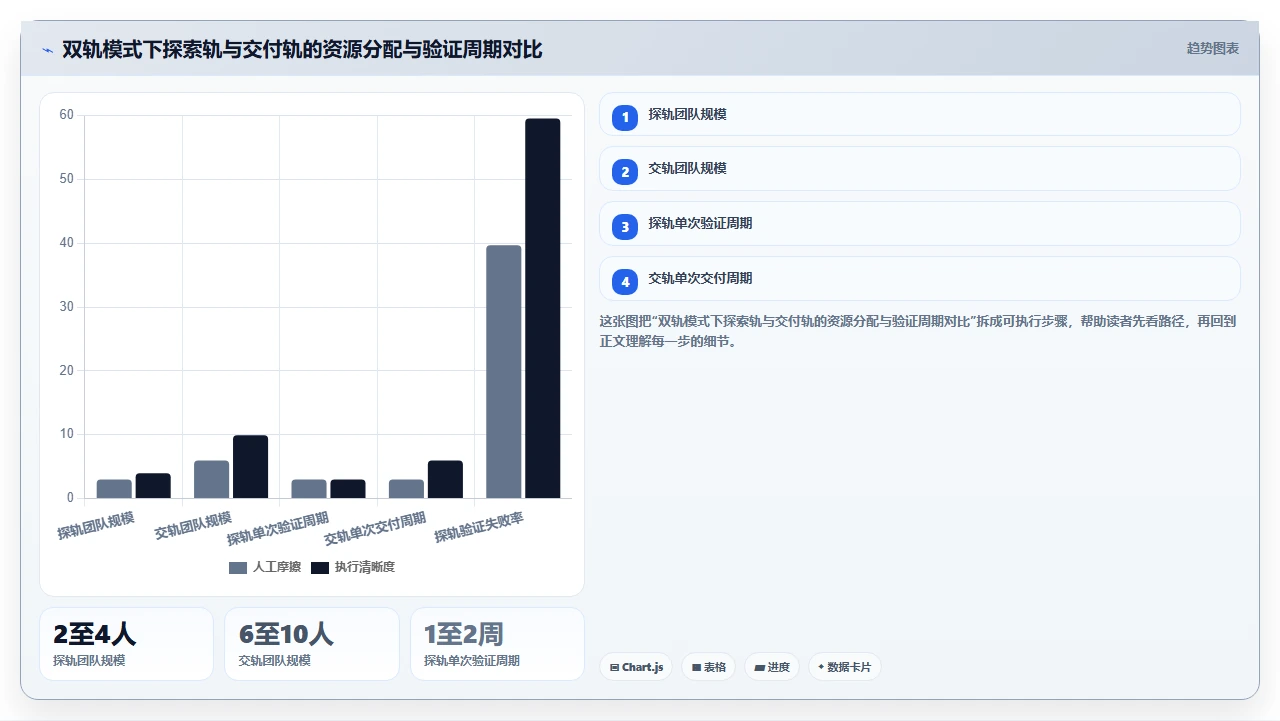
Task: Click the 探轨单次验证周期 axis label
Action: (x=278, y=529)
